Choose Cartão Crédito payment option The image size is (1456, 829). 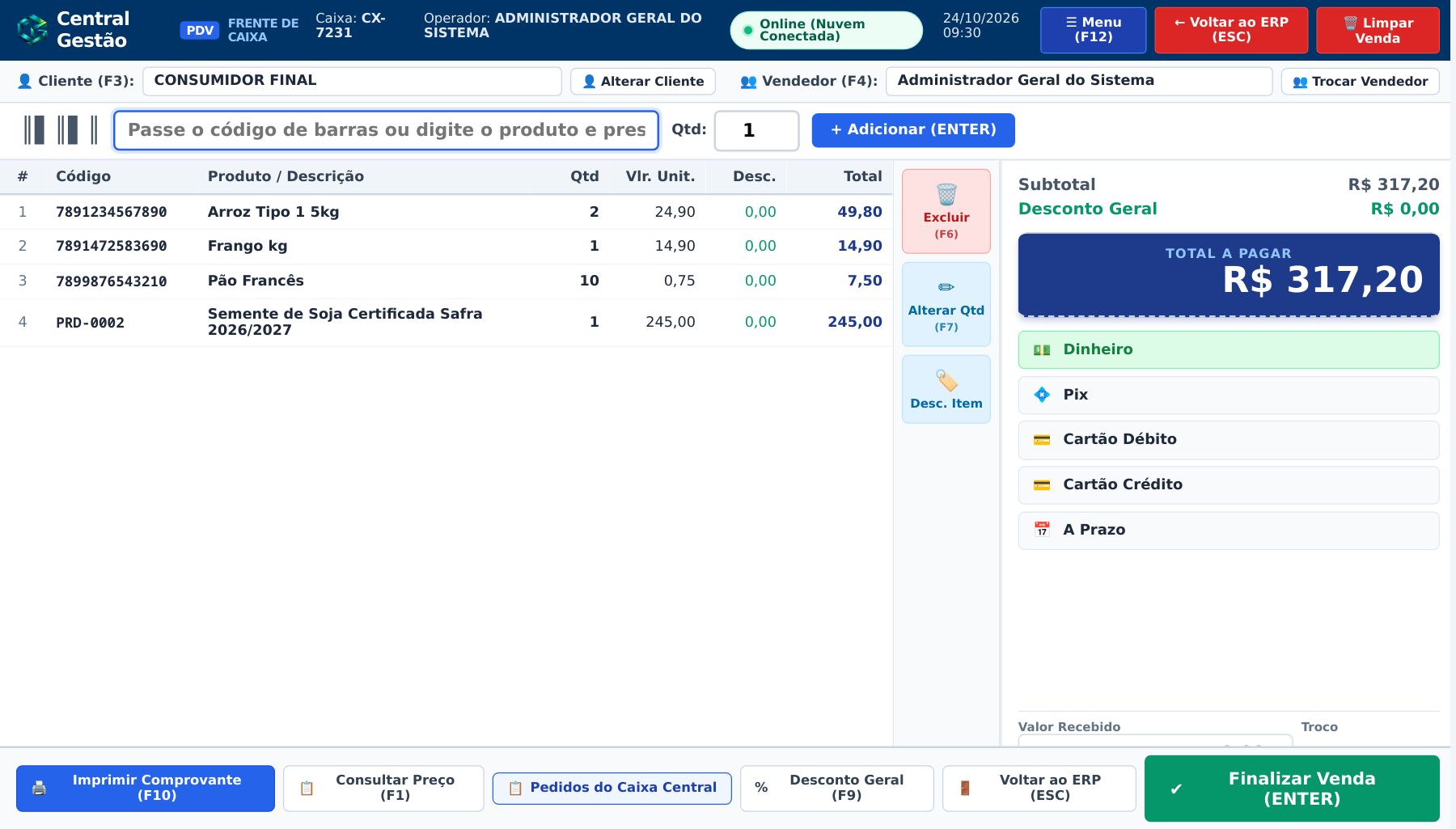(1229, 485)
